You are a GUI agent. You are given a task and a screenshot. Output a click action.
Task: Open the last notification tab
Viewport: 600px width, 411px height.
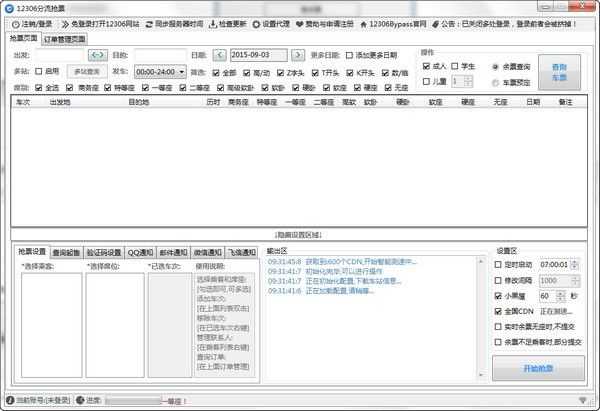pyautogui.click(x=242, y=253)
